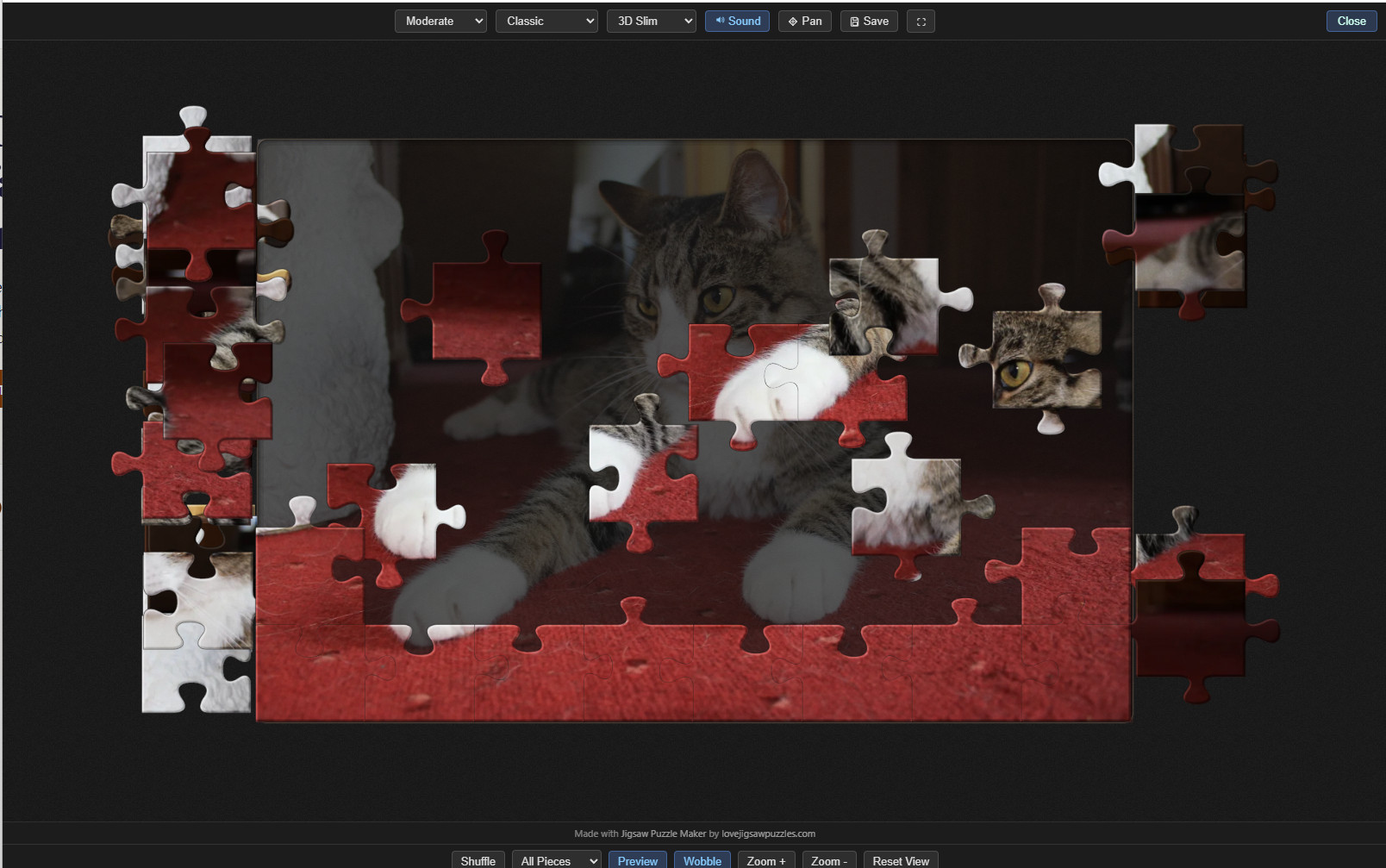Zoom out with Zoom - button
Screen dimensions: 1386x868
pyautogui.click(x=828, y=860)
